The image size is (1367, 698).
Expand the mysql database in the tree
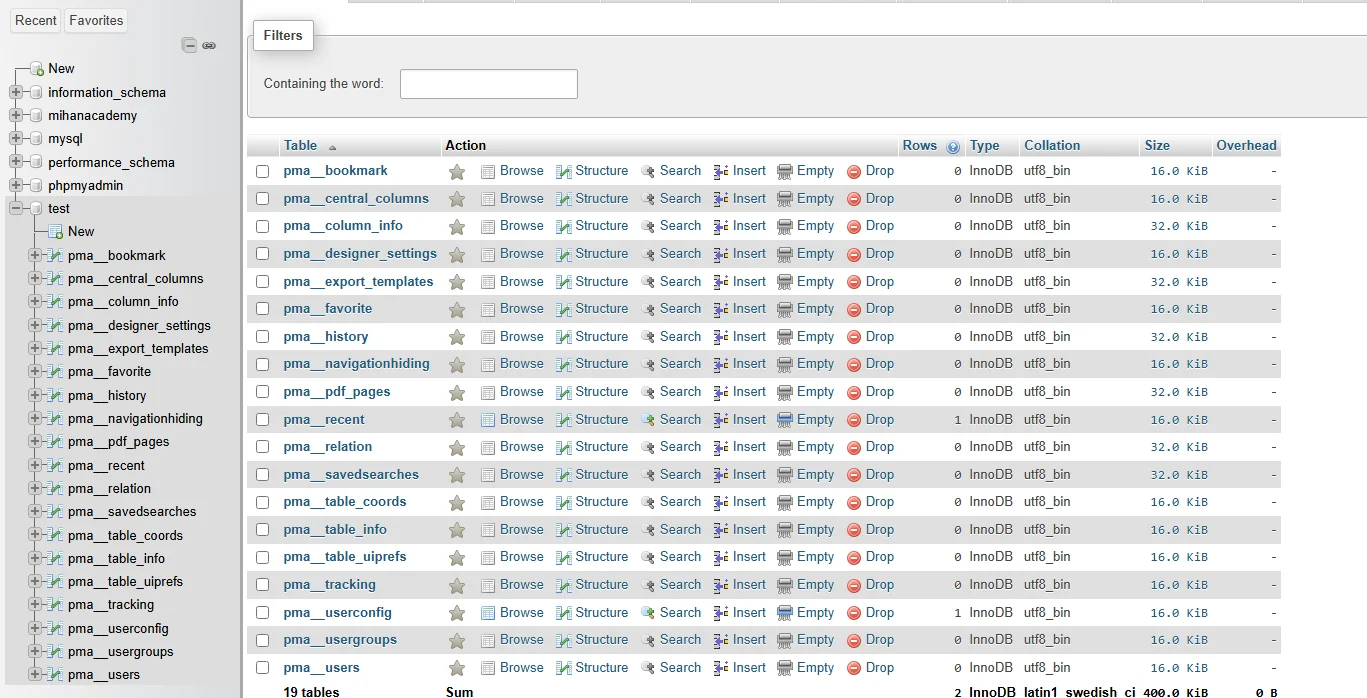point(14,138)
